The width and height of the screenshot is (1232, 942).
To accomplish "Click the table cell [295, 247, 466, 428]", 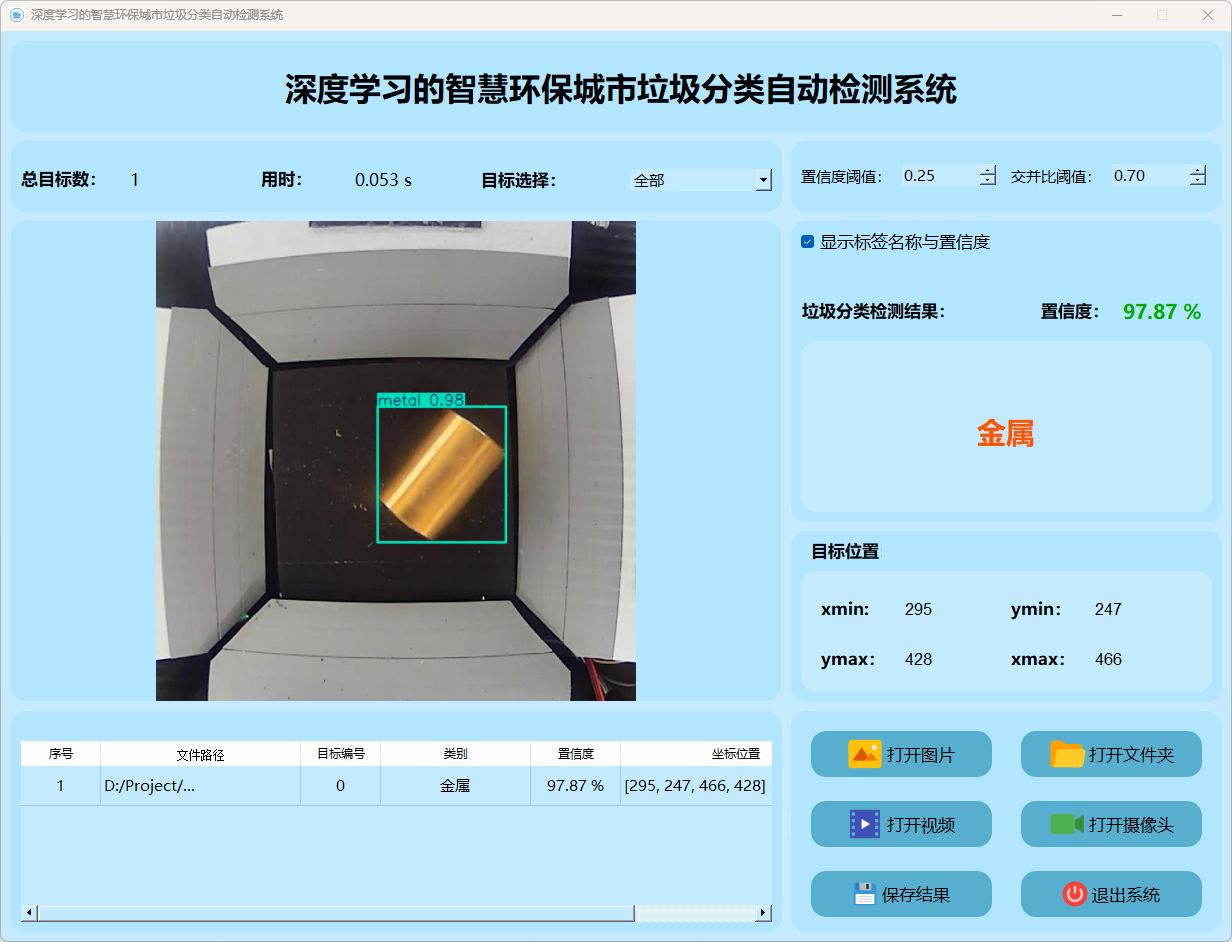I will pyautogui.click(x=696, y=786).
